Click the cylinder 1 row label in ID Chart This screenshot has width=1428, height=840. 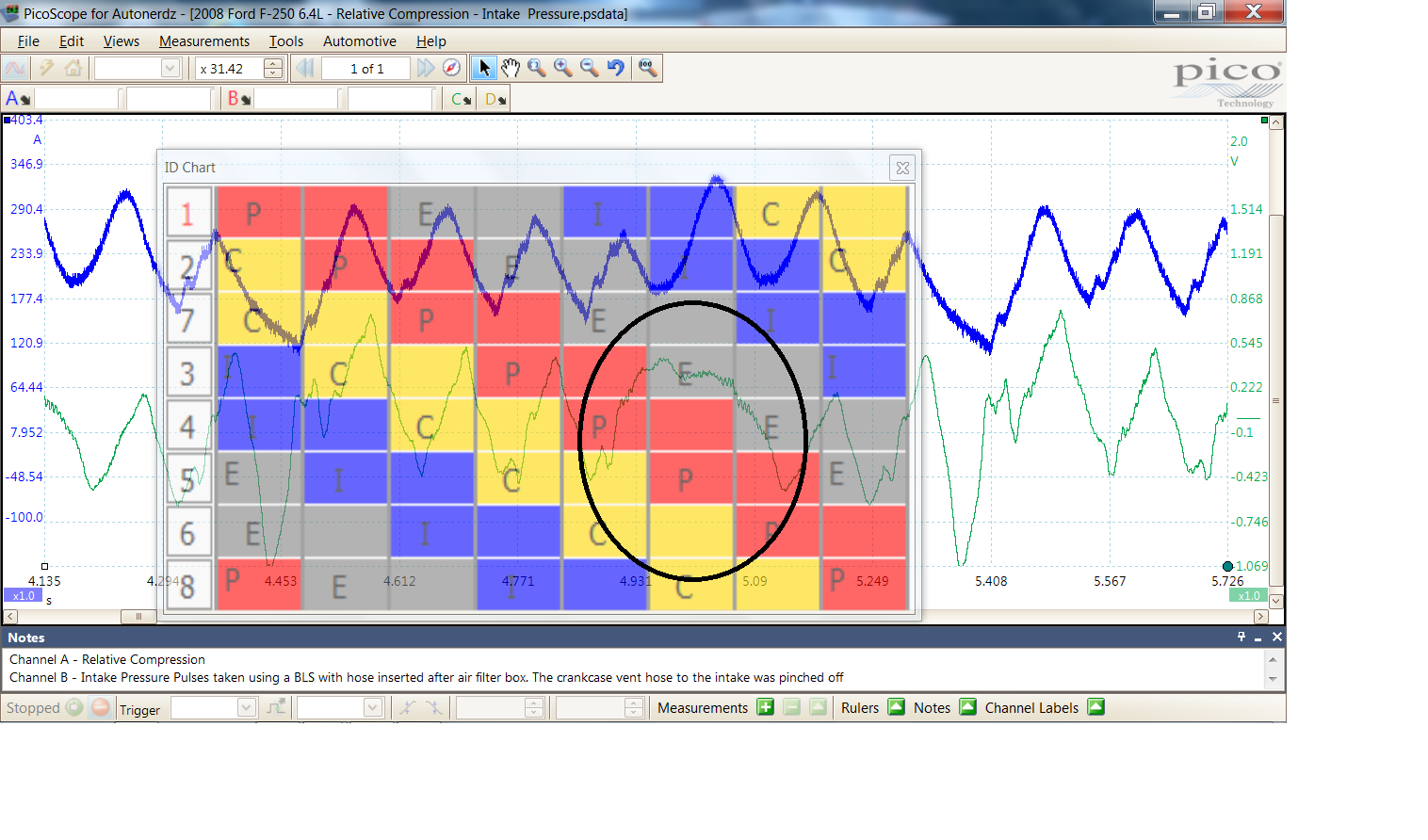click(x=187, y=213)
